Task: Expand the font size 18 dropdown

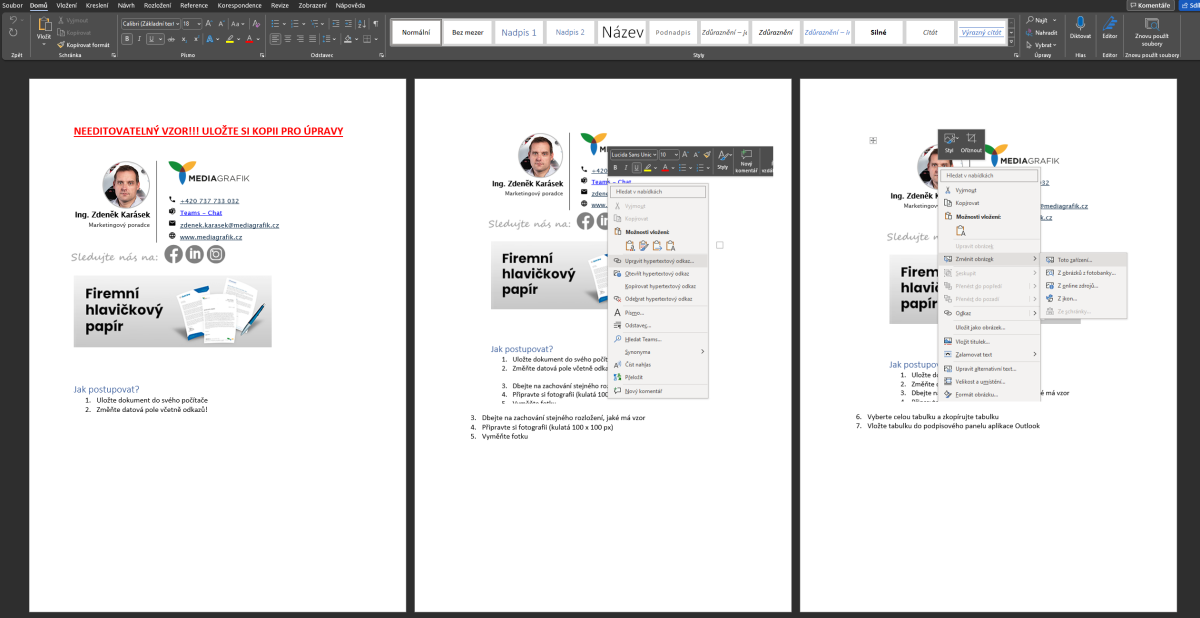Action: click(x=199, y=22)
